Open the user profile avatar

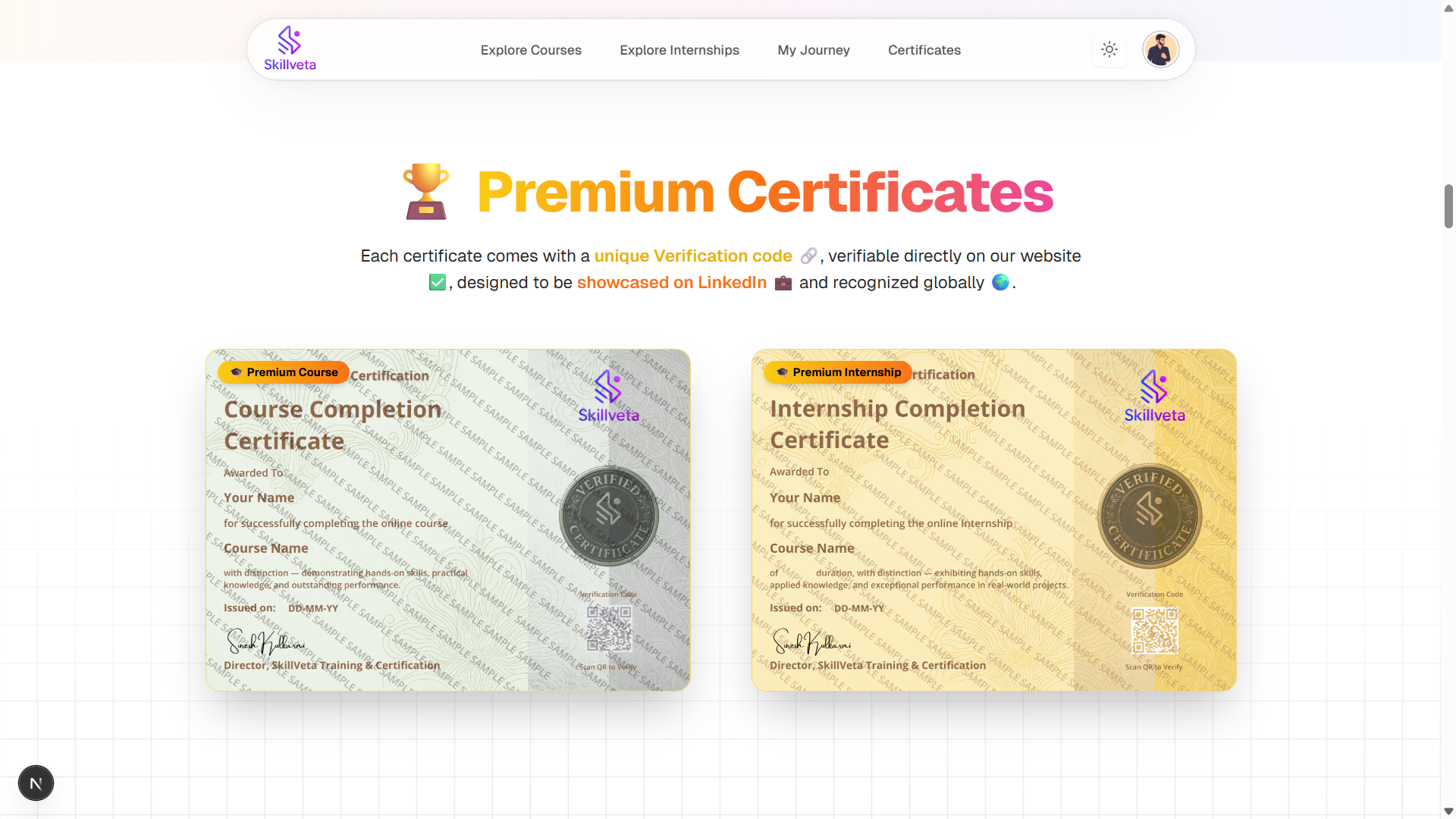coord(1160,49)
